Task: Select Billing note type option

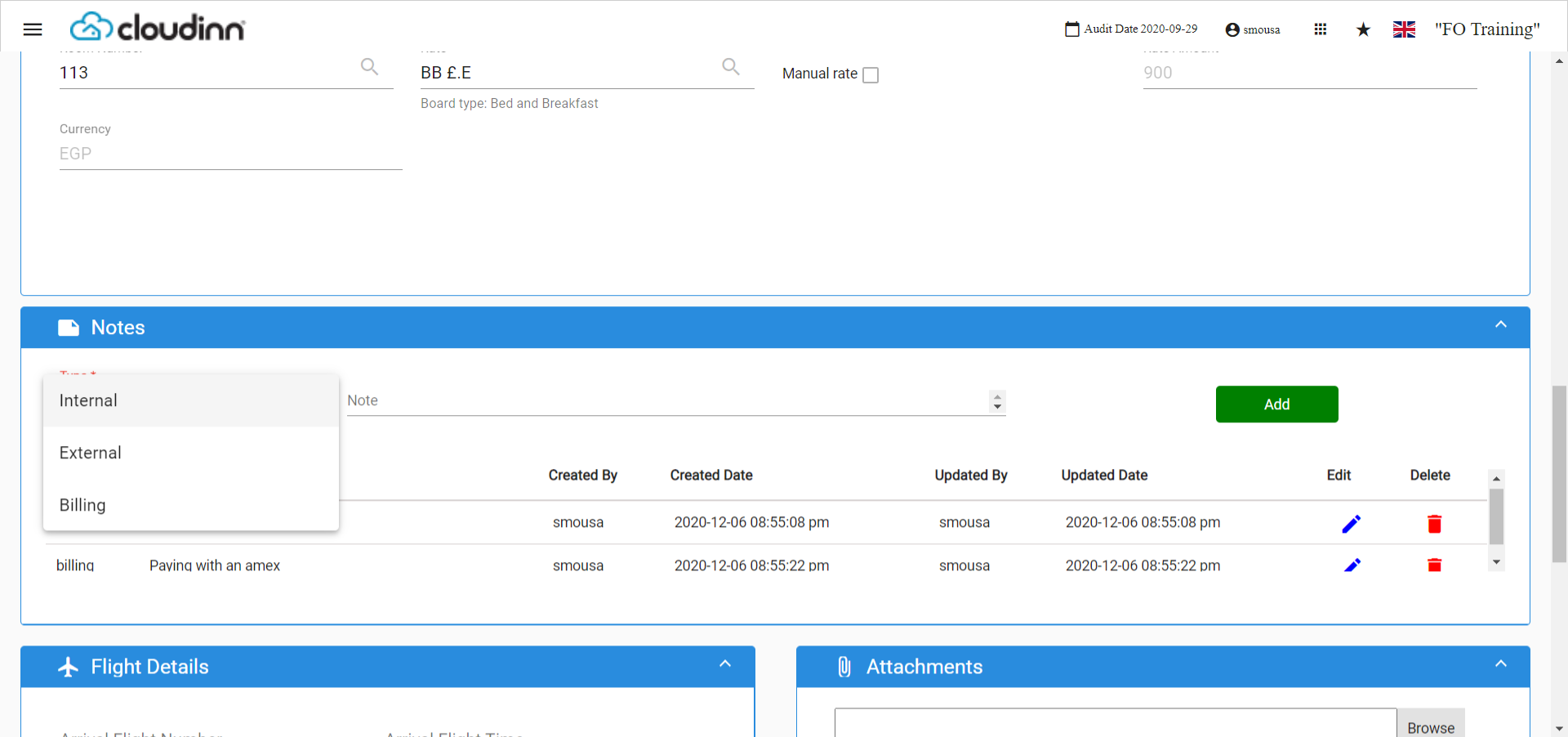Action: pyautogui.click(x=191, y=505)
